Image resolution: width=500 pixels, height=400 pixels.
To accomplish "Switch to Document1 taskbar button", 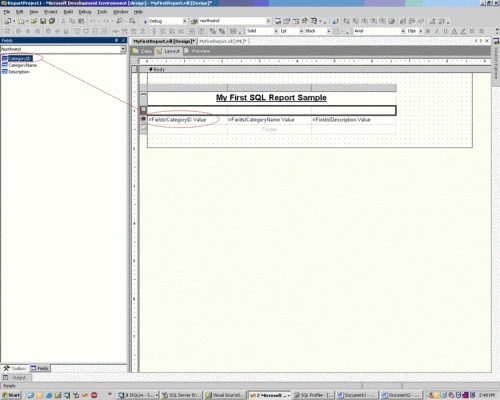I will pyautogui.click(x=357, y=395).
